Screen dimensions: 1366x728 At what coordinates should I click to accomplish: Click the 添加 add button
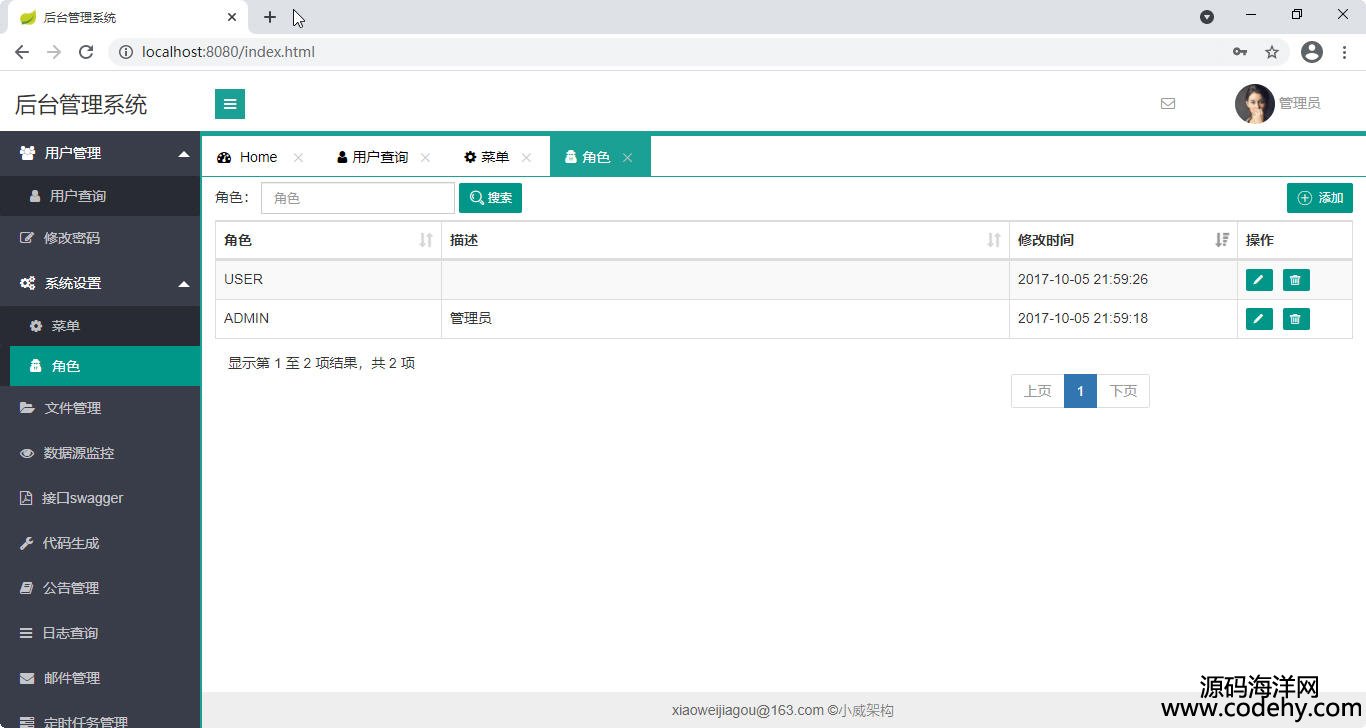(1320, 198)
